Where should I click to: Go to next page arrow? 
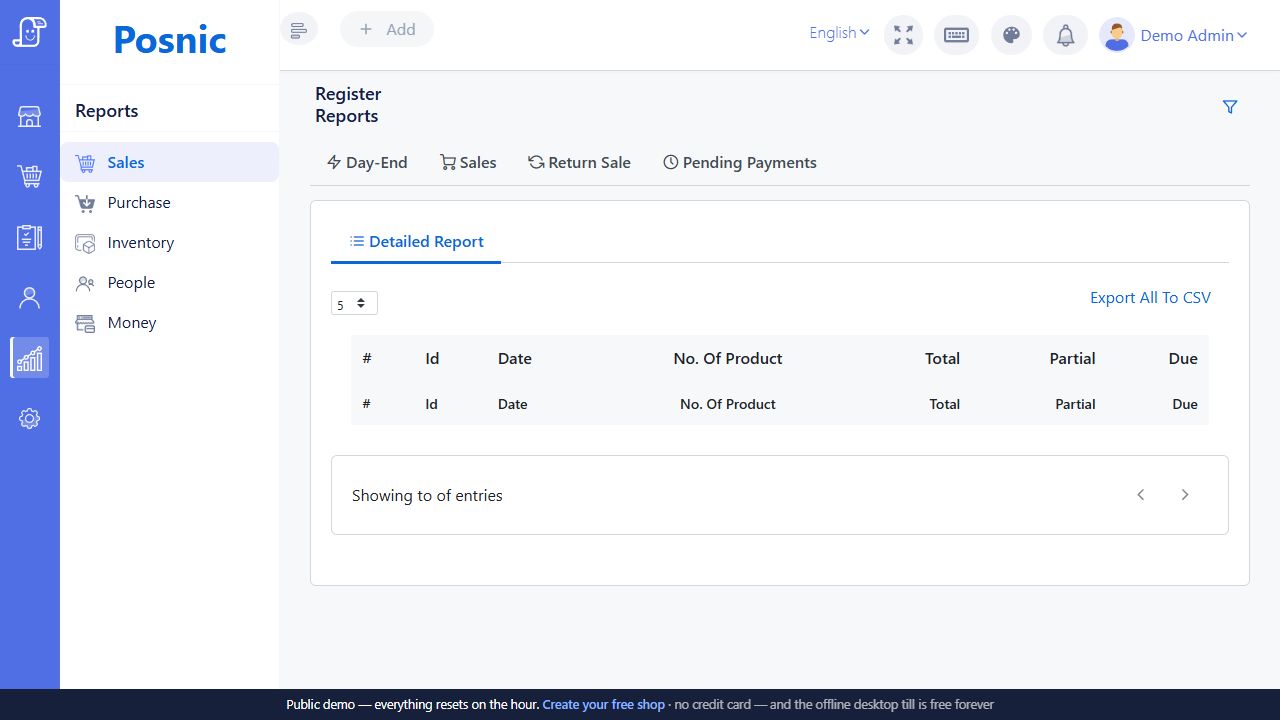pos(1185,495)
